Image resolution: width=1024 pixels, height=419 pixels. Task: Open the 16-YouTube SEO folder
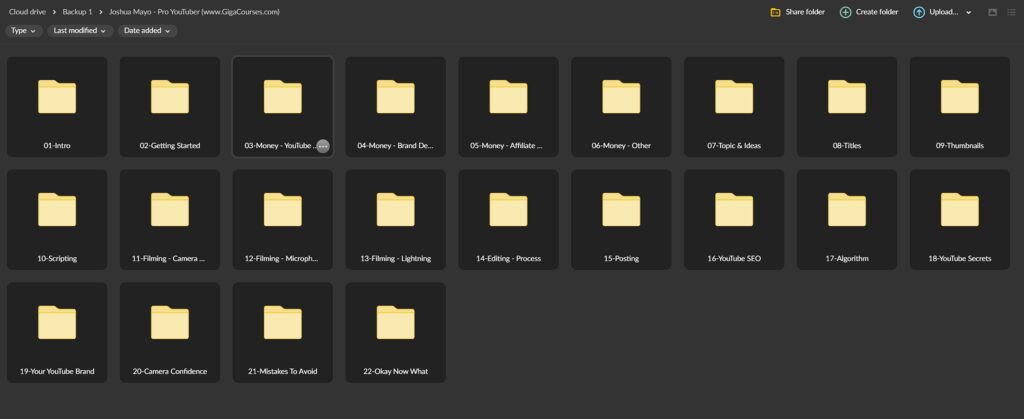(x=734, y=219)
